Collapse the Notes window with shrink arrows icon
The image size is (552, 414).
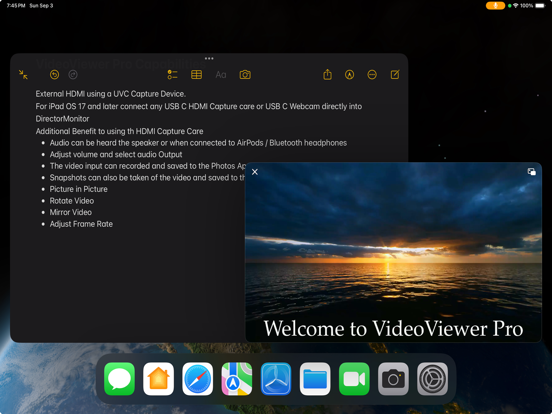click(x=23, y=74)
